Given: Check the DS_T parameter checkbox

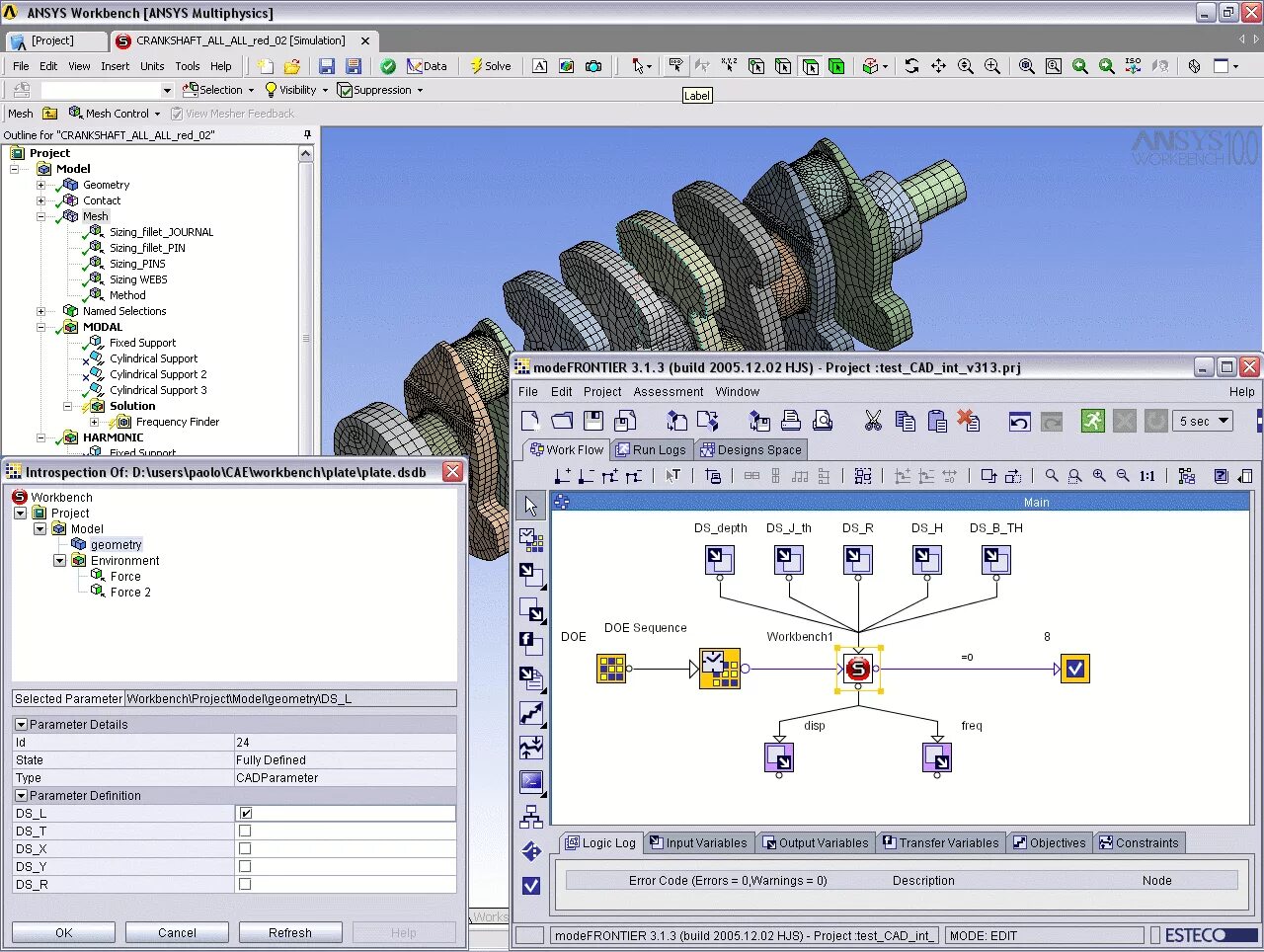Looking at the screenshot, I should pyautogui.click(x=245, y=831).
